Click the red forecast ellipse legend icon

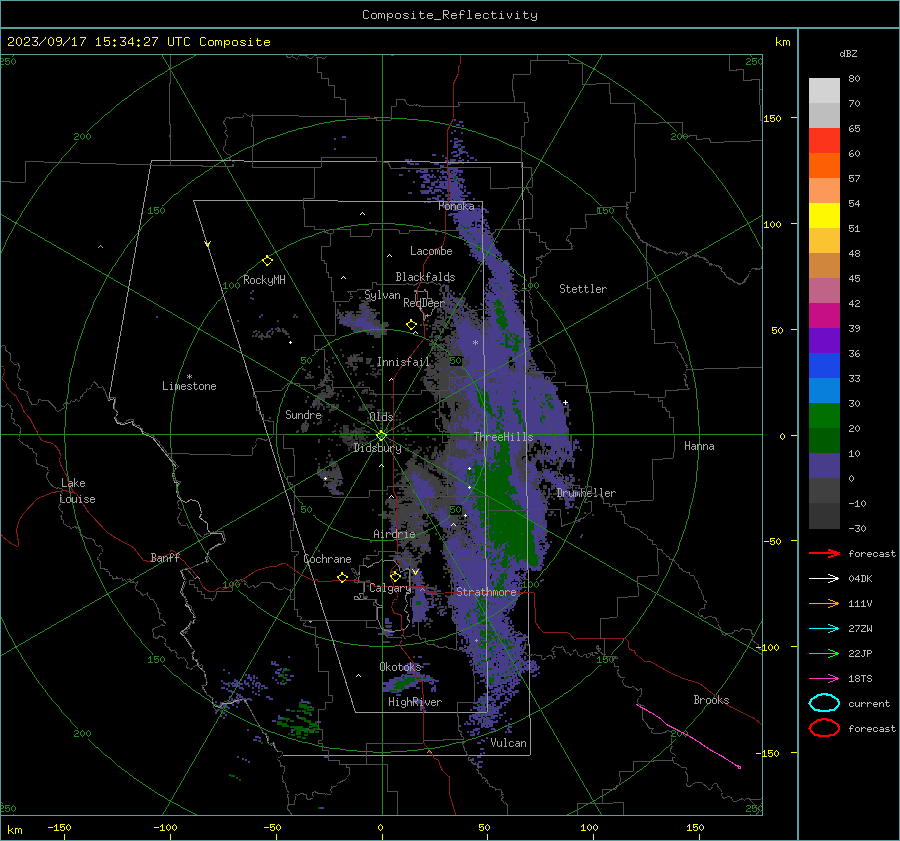click(x=824, y=728)
